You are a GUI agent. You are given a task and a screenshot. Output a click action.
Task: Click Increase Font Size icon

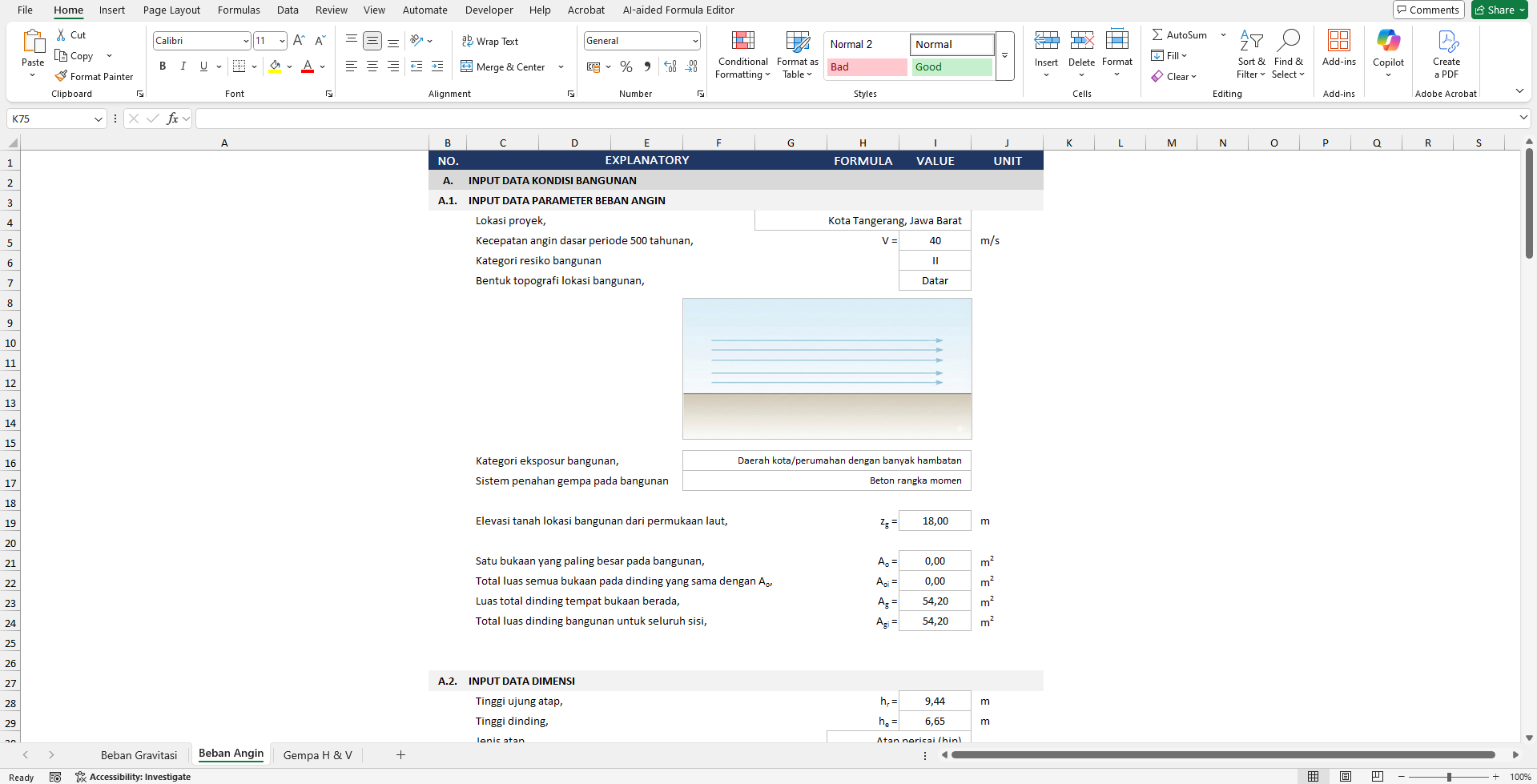(299, 40)
